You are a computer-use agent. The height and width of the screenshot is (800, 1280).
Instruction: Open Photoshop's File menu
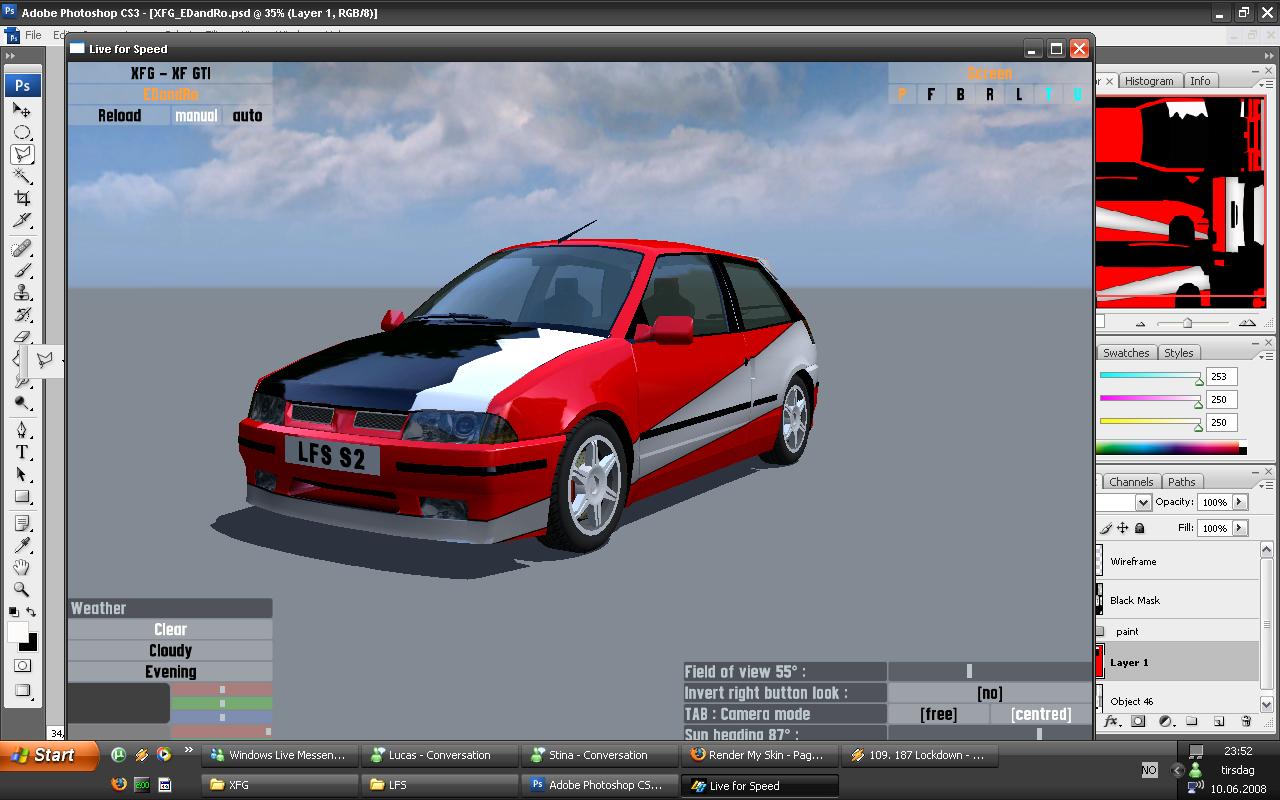click(33, 34)
